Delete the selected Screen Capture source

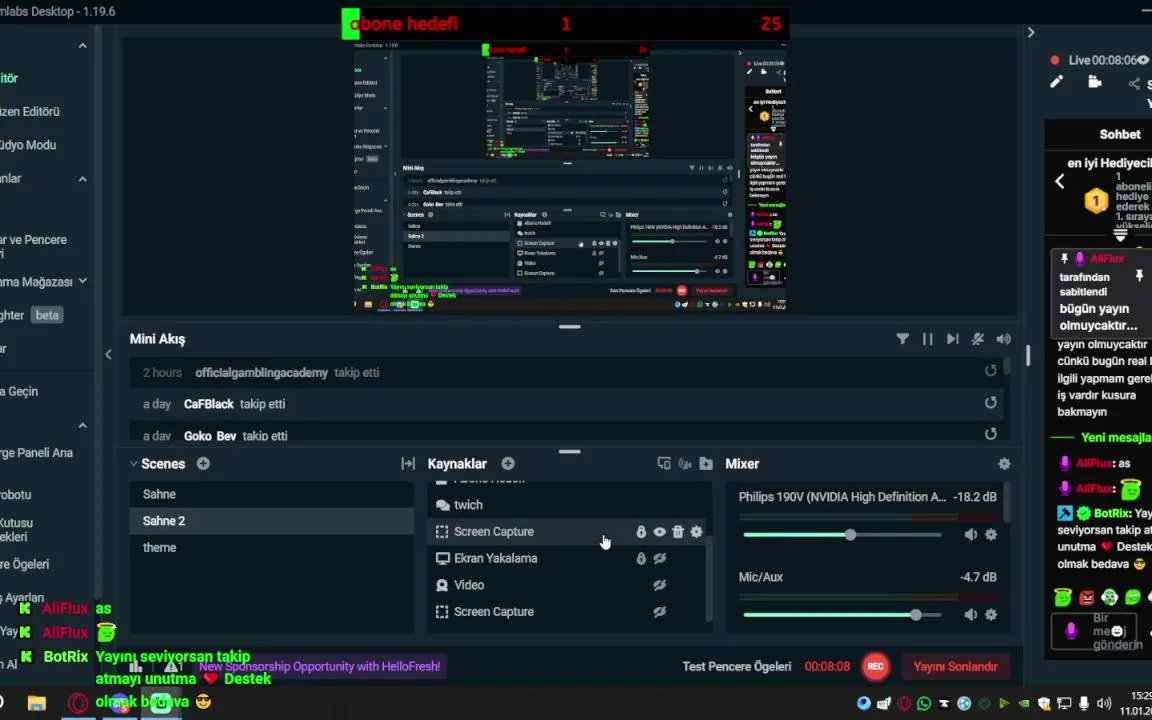click(678, 532)
